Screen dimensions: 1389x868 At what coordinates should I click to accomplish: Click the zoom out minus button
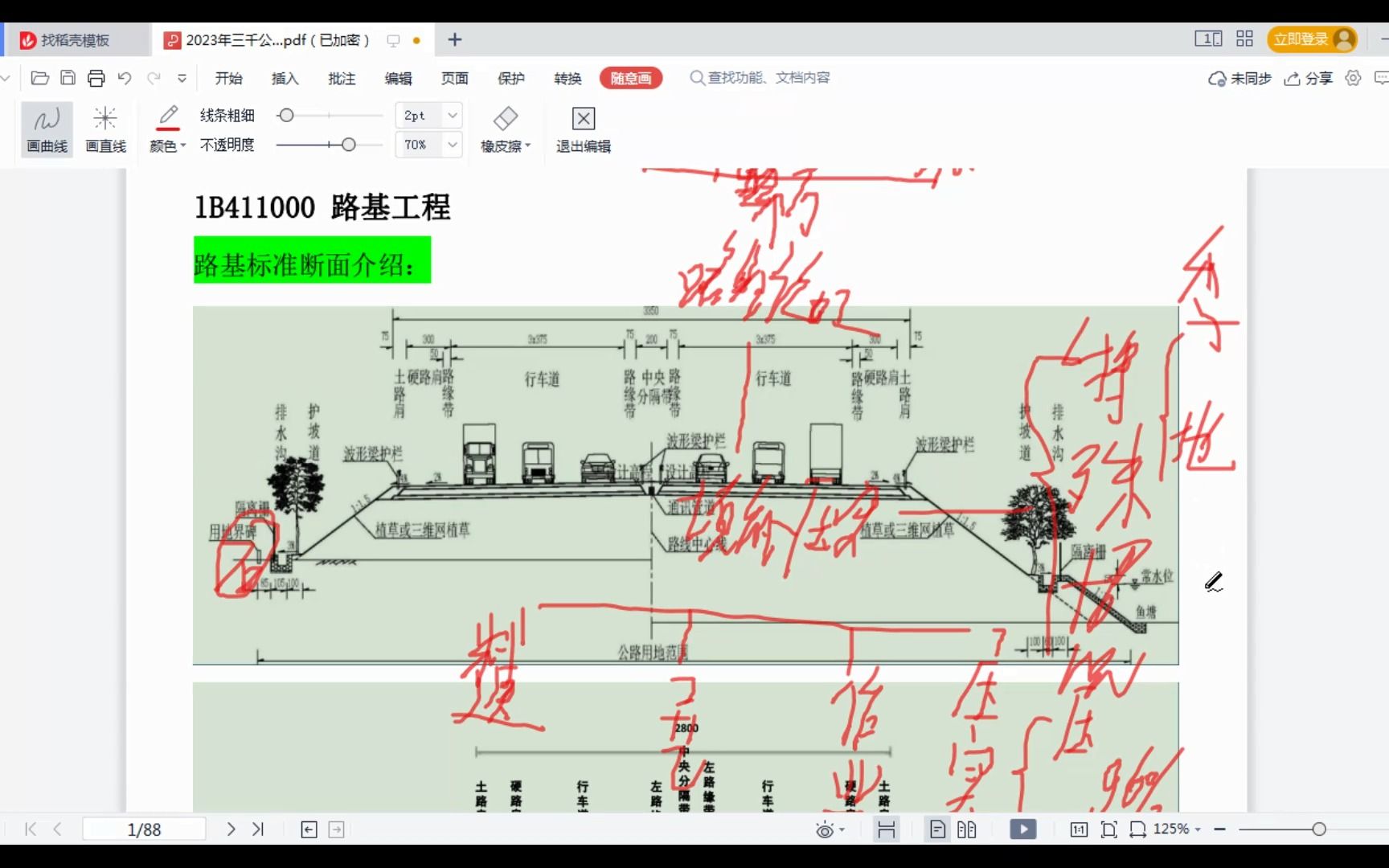coord(1220,829)
